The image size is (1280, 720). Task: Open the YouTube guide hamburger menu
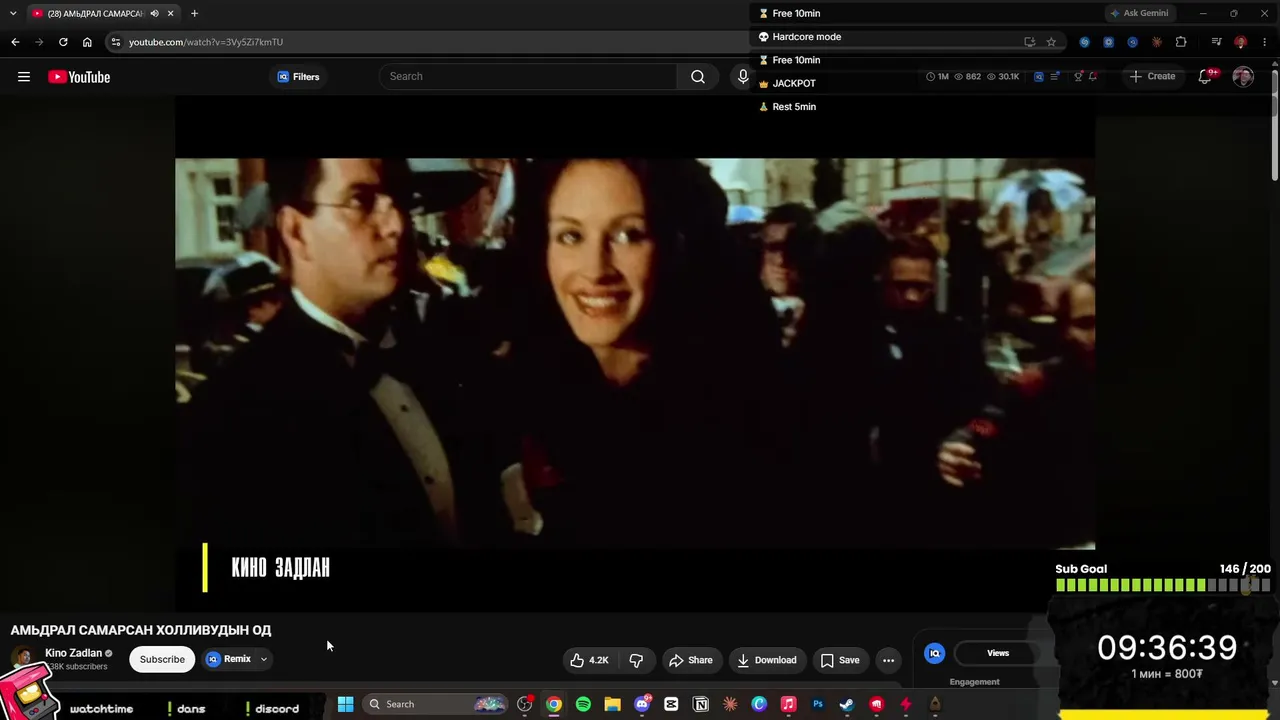tap(24, 77)
